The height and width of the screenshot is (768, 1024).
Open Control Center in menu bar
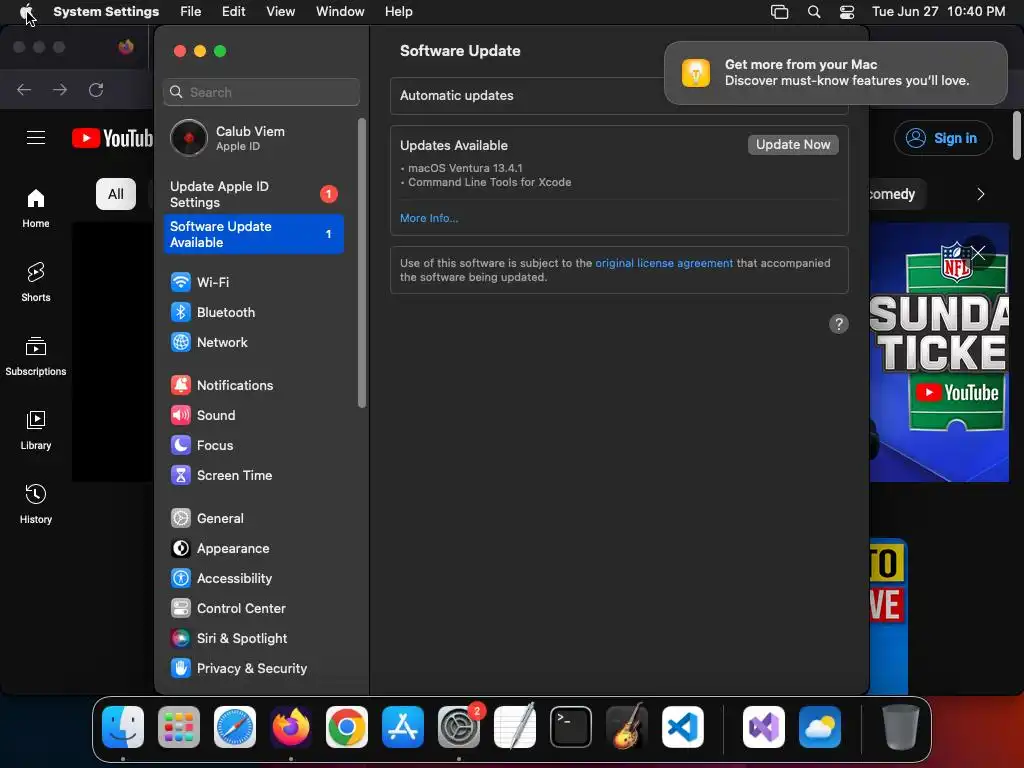pos(847,12)
